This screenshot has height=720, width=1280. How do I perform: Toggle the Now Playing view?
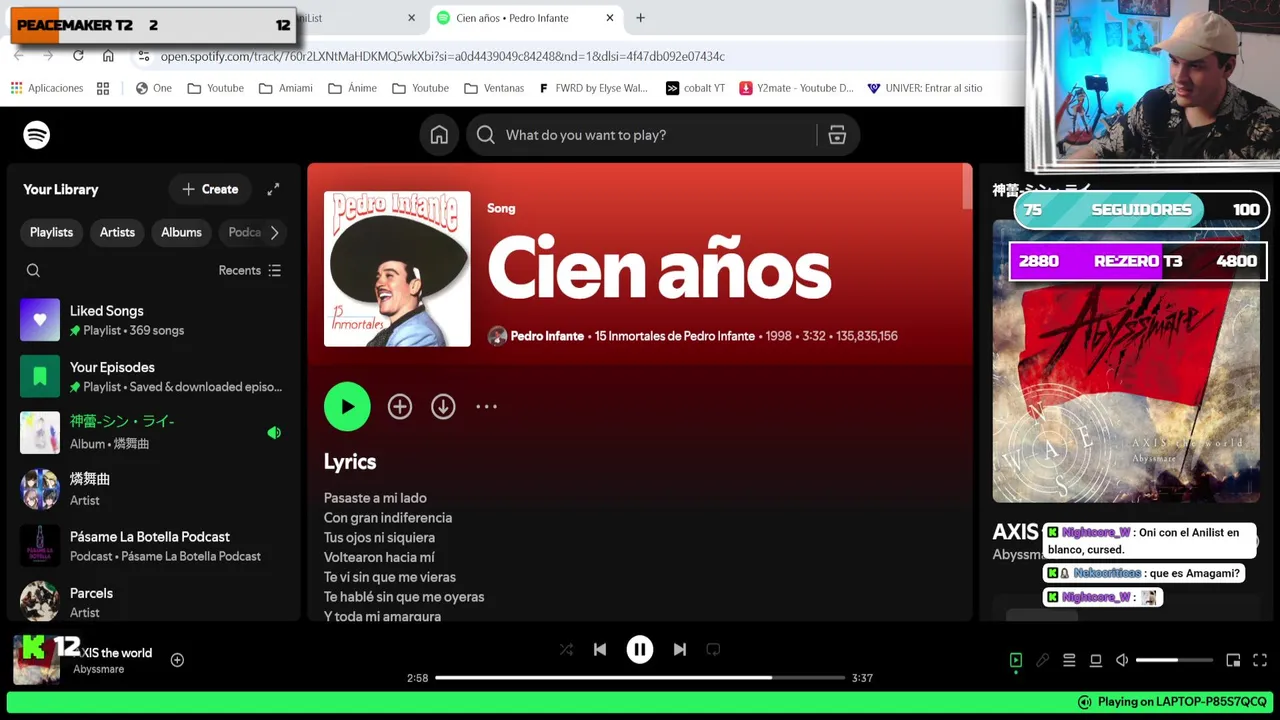[x=1015, y=660]
